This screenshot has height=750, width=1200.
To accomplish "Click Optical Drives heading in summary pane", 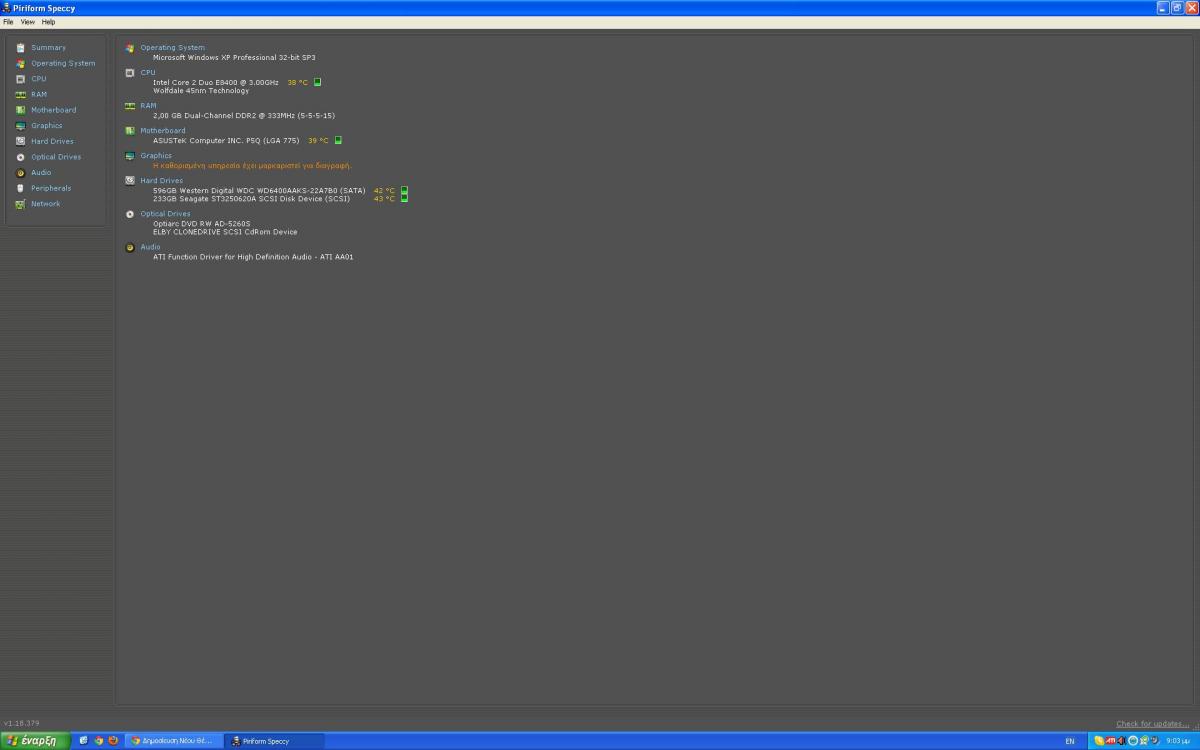I will (x=165, y=213).
